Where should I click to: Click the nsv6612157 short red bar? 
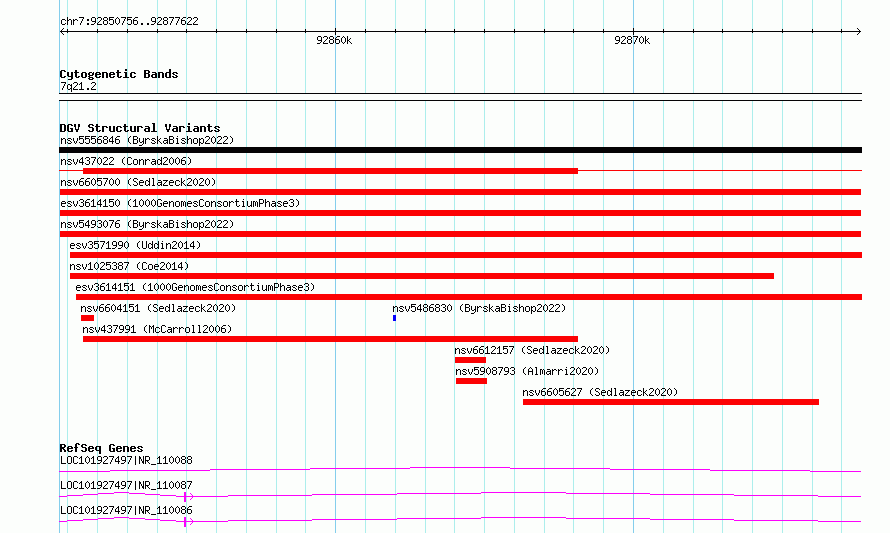[x=470, y=360]
